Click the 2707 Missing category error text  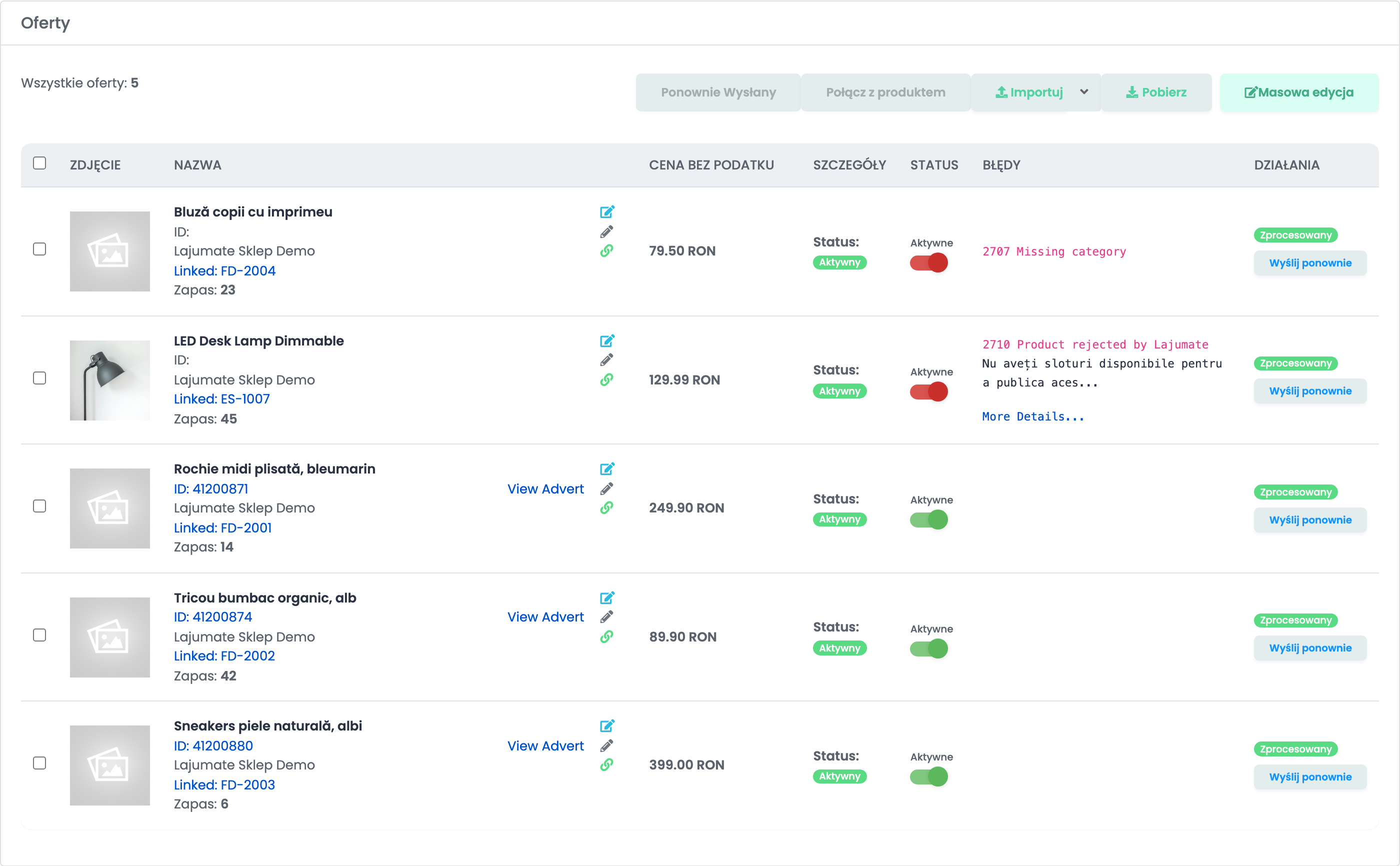point(1054,251)
